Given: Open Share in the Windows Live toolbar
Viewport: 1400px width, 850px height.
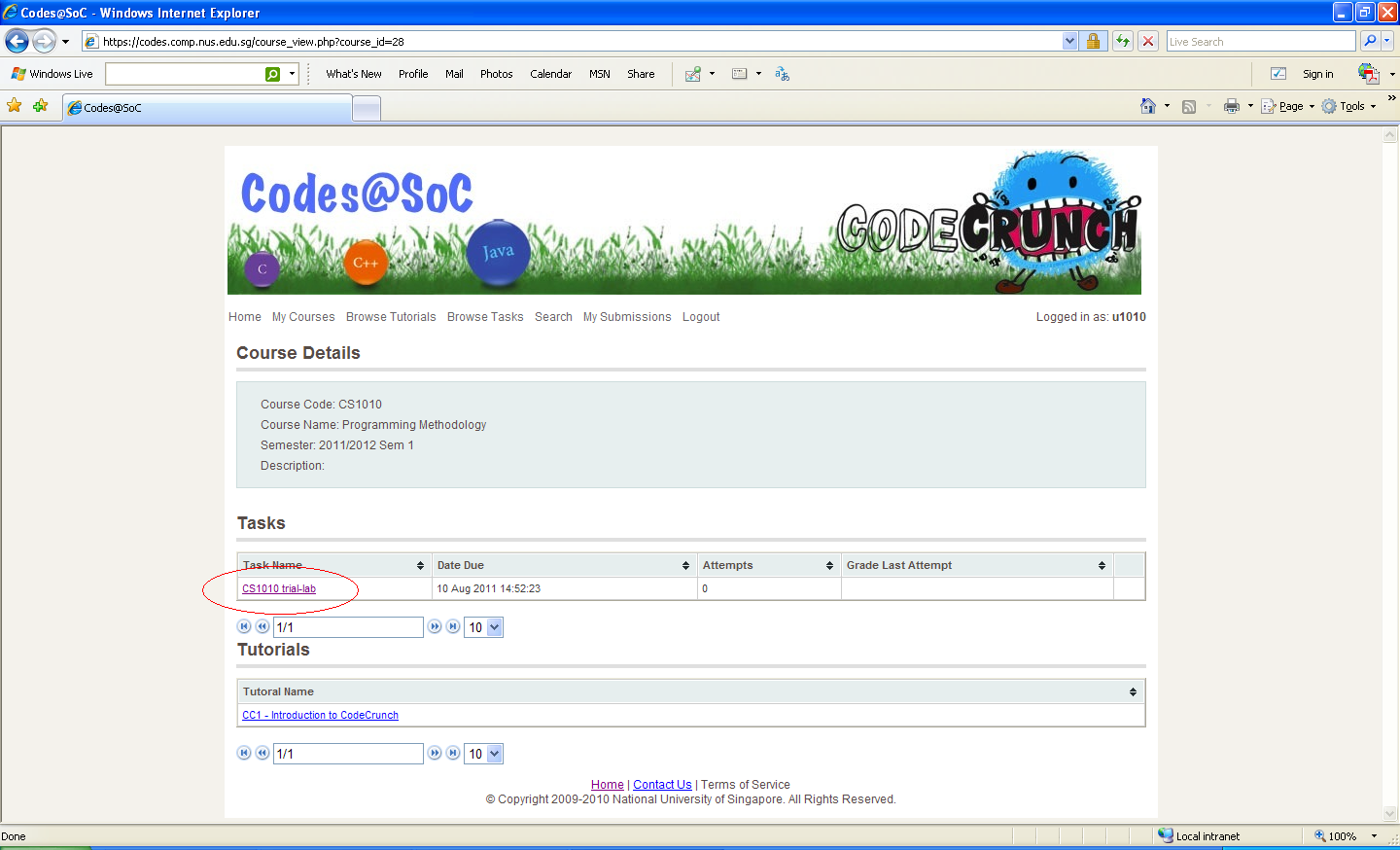Looking at the screenshot, I should (x=641, y=74).
